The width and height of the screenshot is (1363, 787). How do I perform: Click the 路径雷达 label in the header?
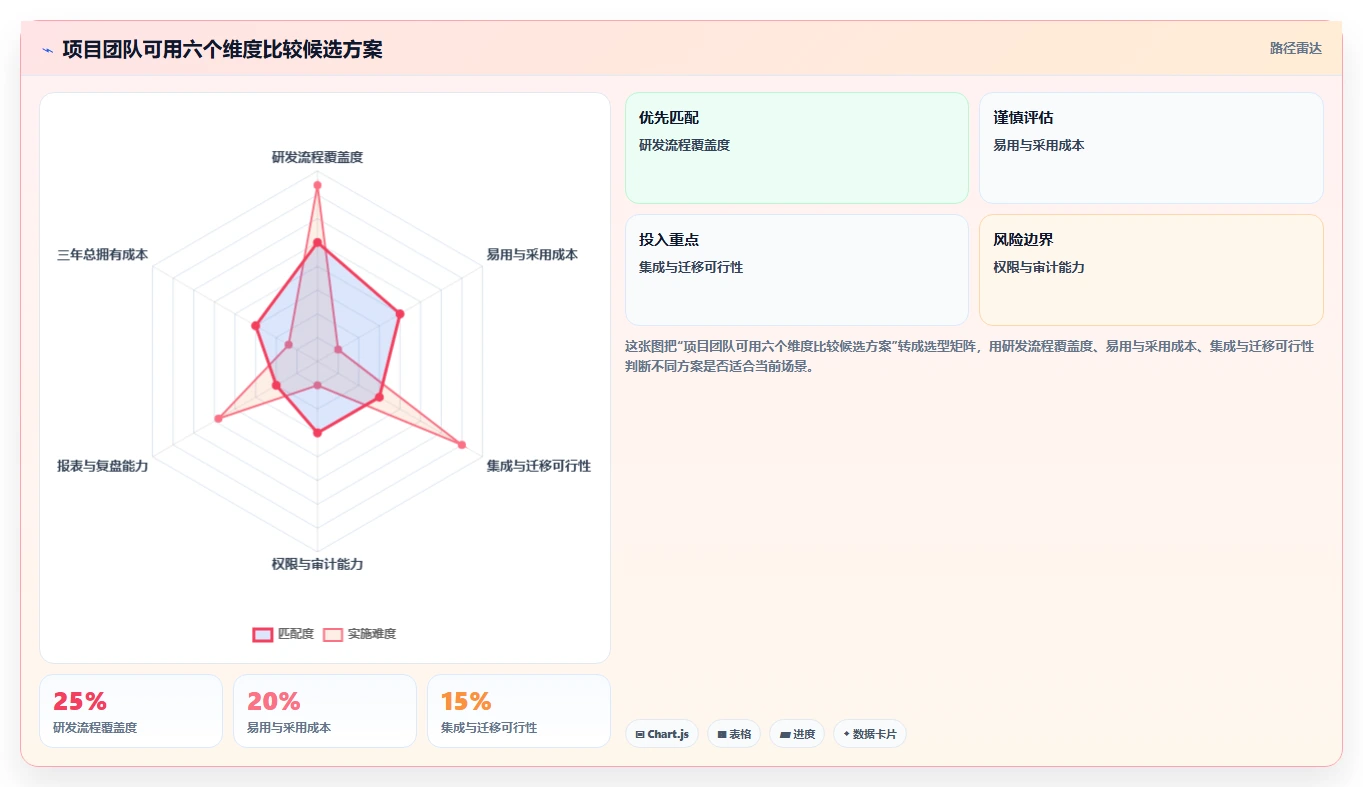click(1296, 48)
